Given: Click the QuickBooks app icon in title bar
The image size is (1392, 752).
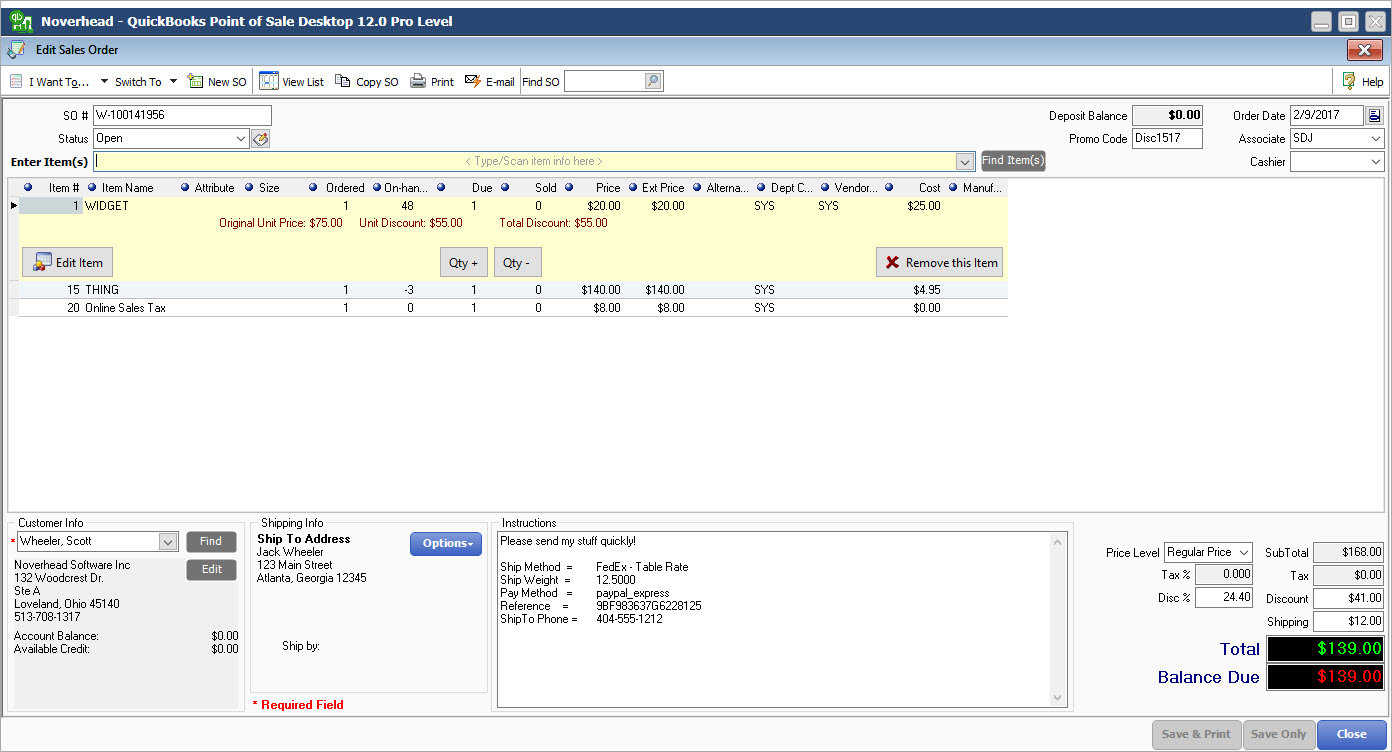Looking at the screenshot, I should click(x=19, y=20).
